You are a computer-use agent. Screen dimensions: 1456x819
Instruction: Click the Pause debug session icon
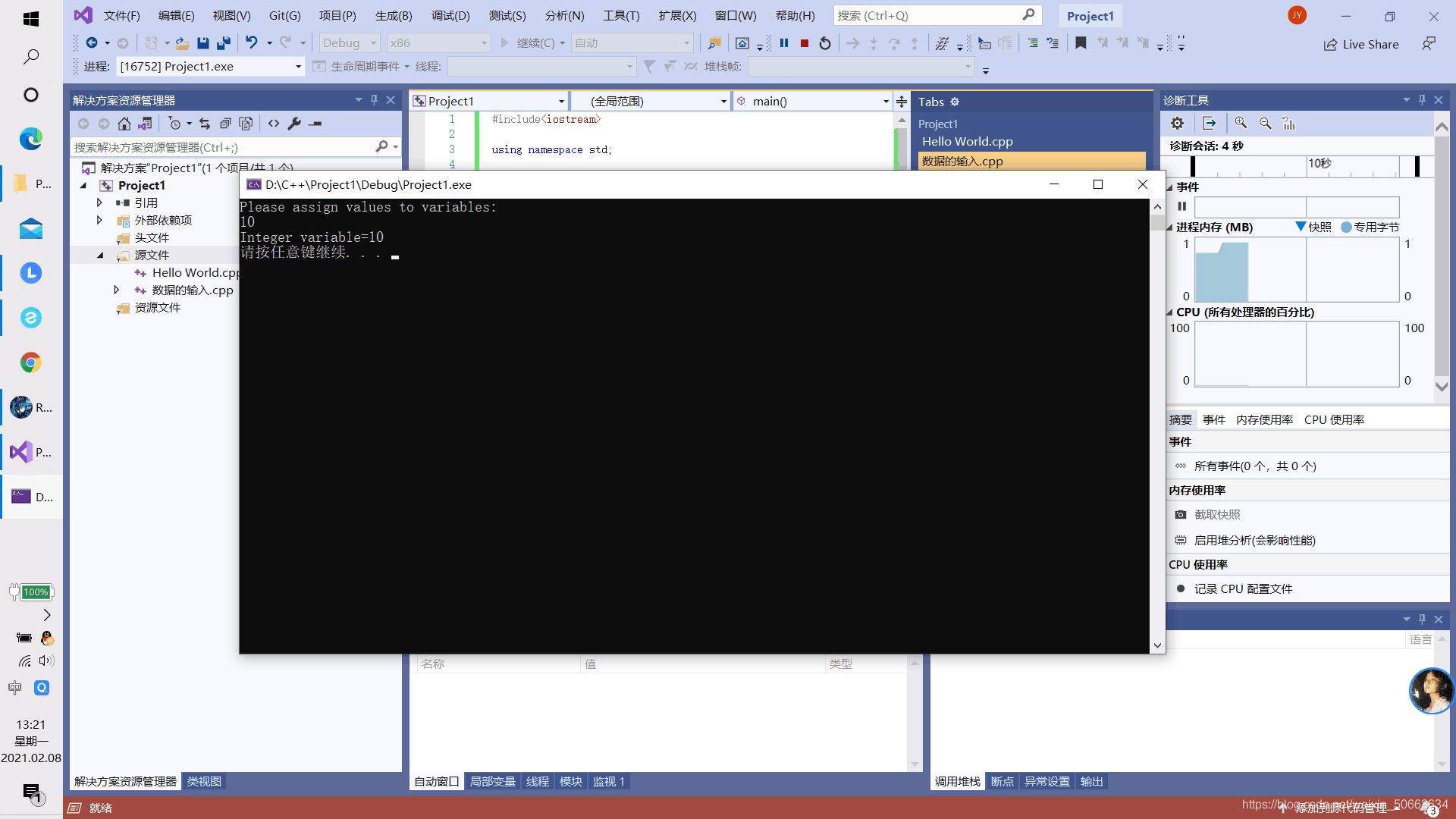(x=784, y=42)
